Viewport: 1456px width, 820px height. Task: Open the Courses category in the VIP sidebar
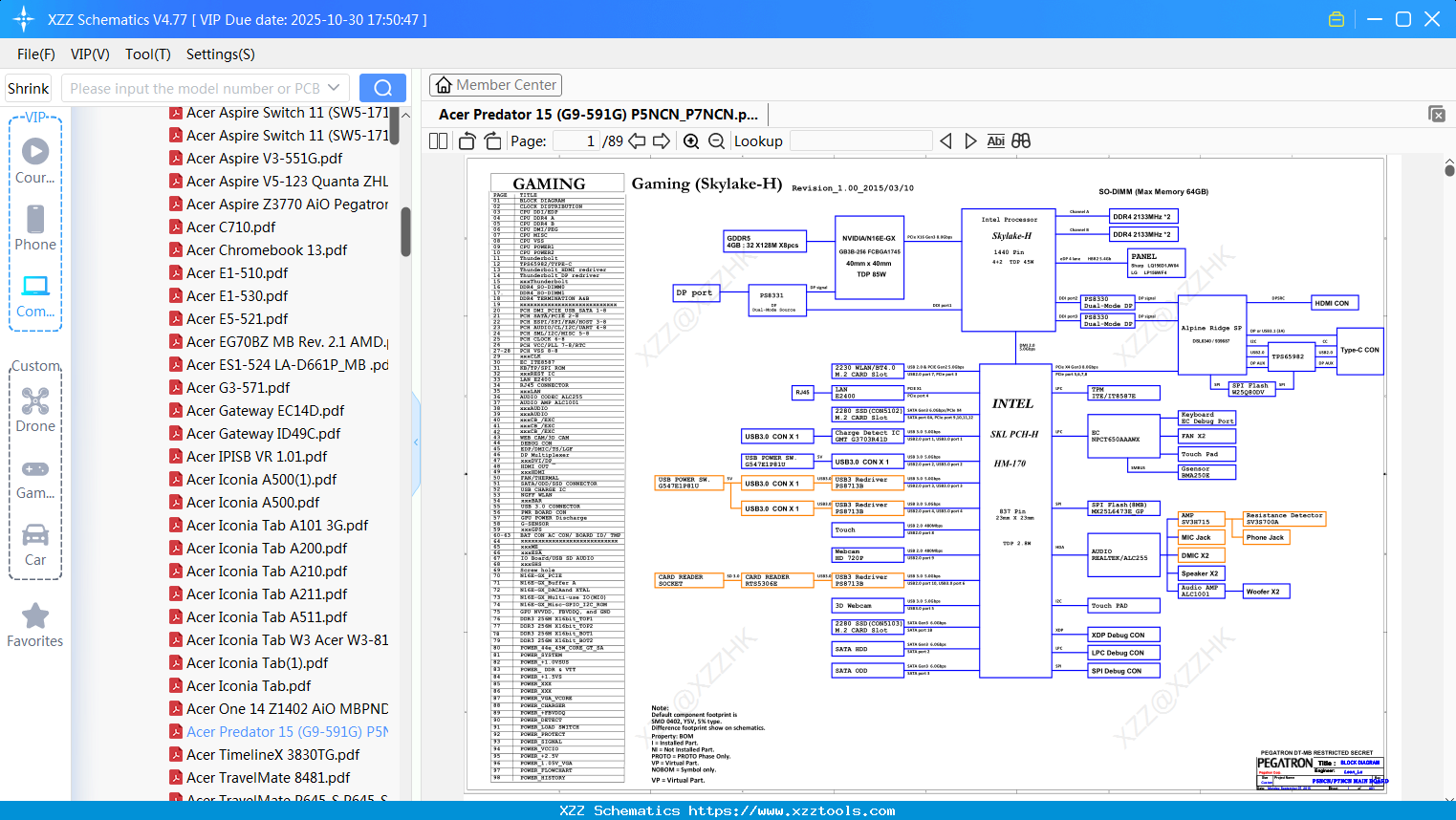pyautogui.click(x=35, y=161)
